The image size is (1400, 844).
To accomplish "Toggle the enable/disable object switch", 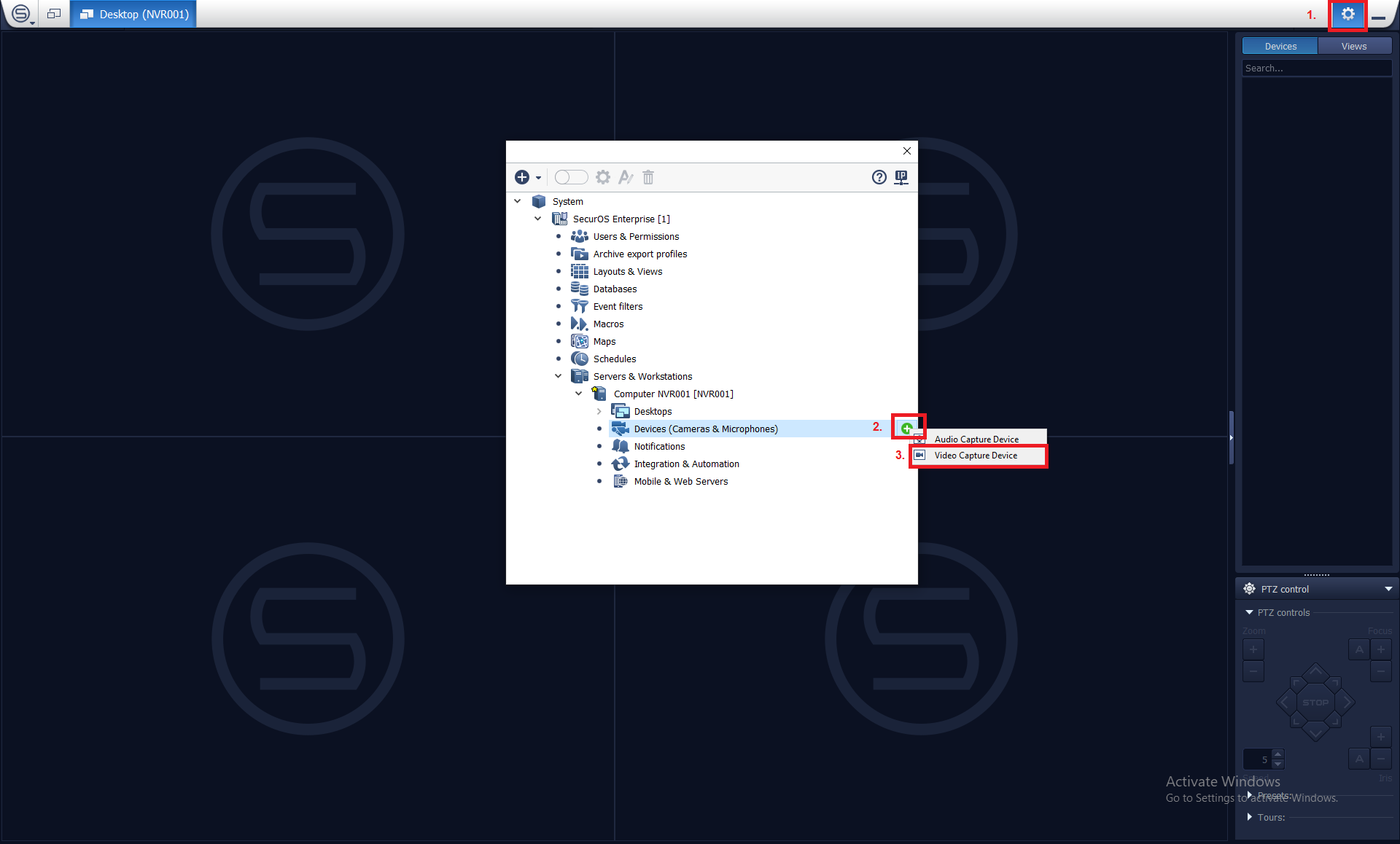I will (x=570, y=177).
